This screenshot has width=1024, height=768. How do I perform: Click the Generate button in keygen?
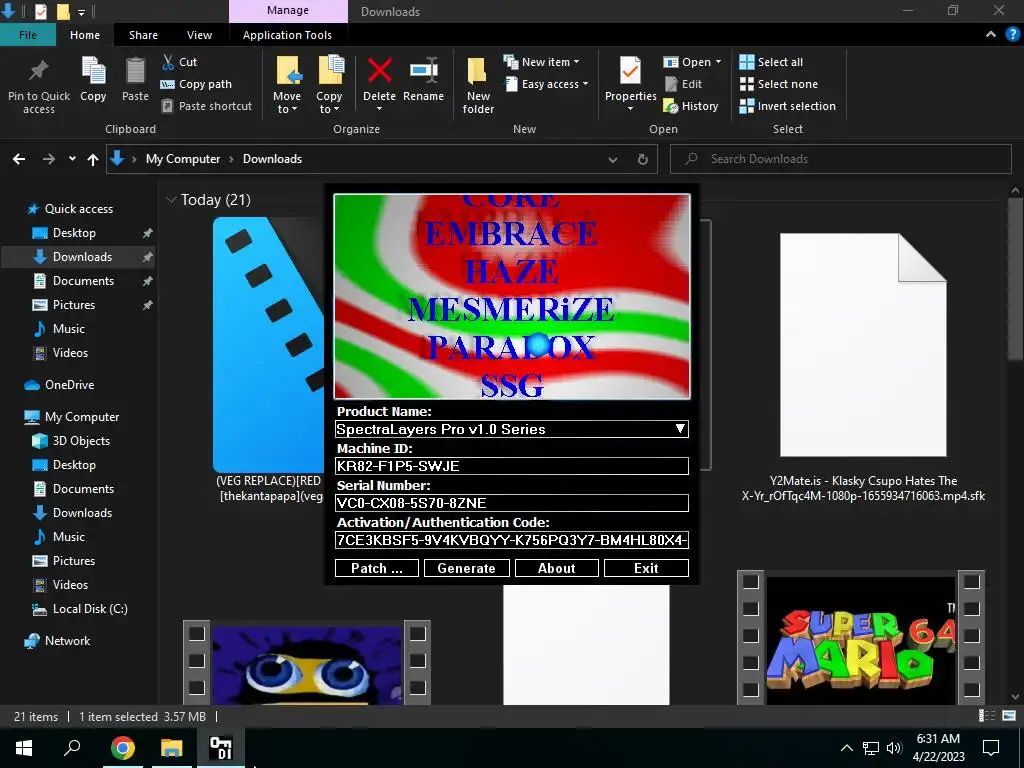[466, 568]
